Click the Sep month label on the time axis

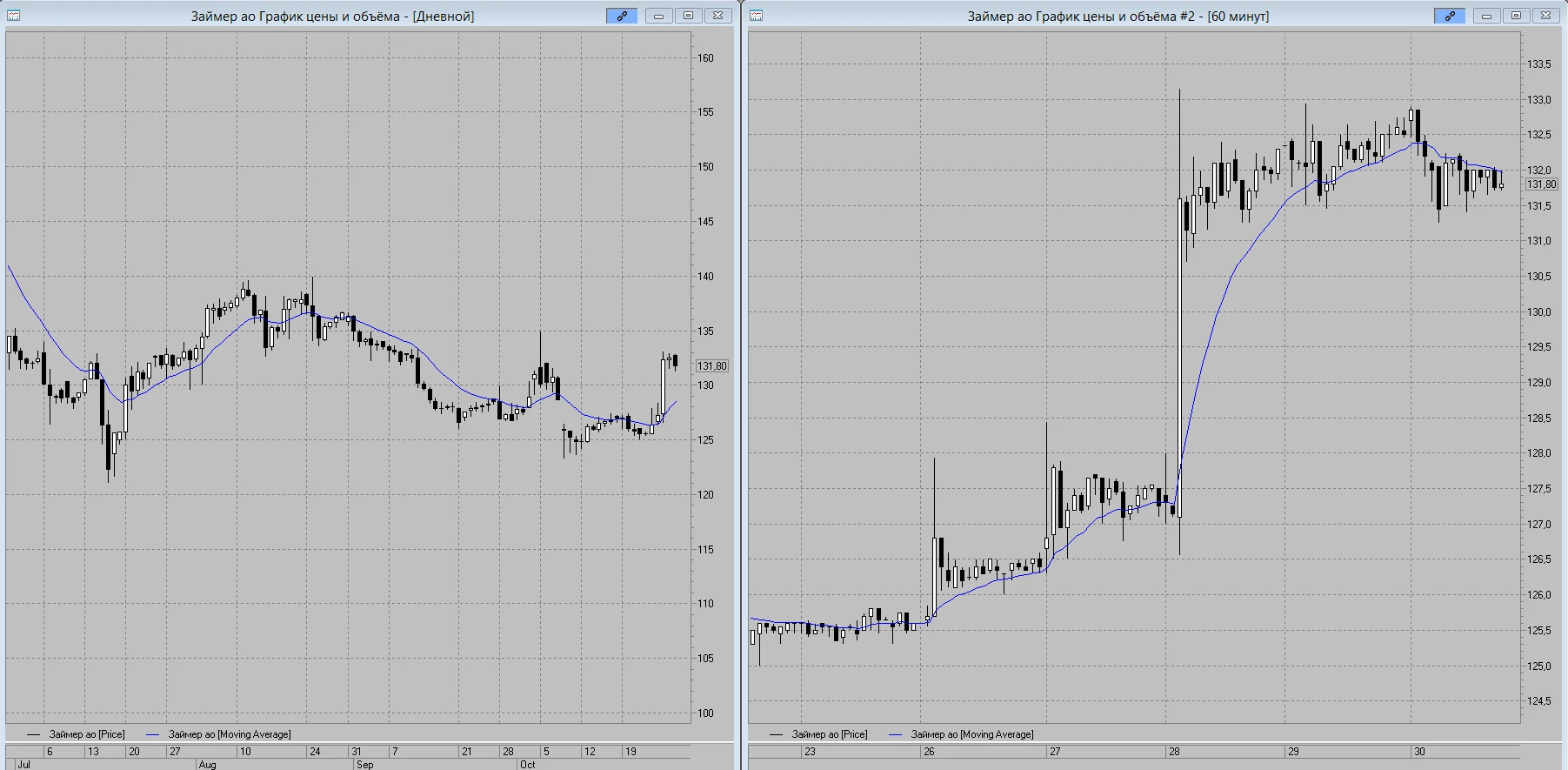pos(365,765)
